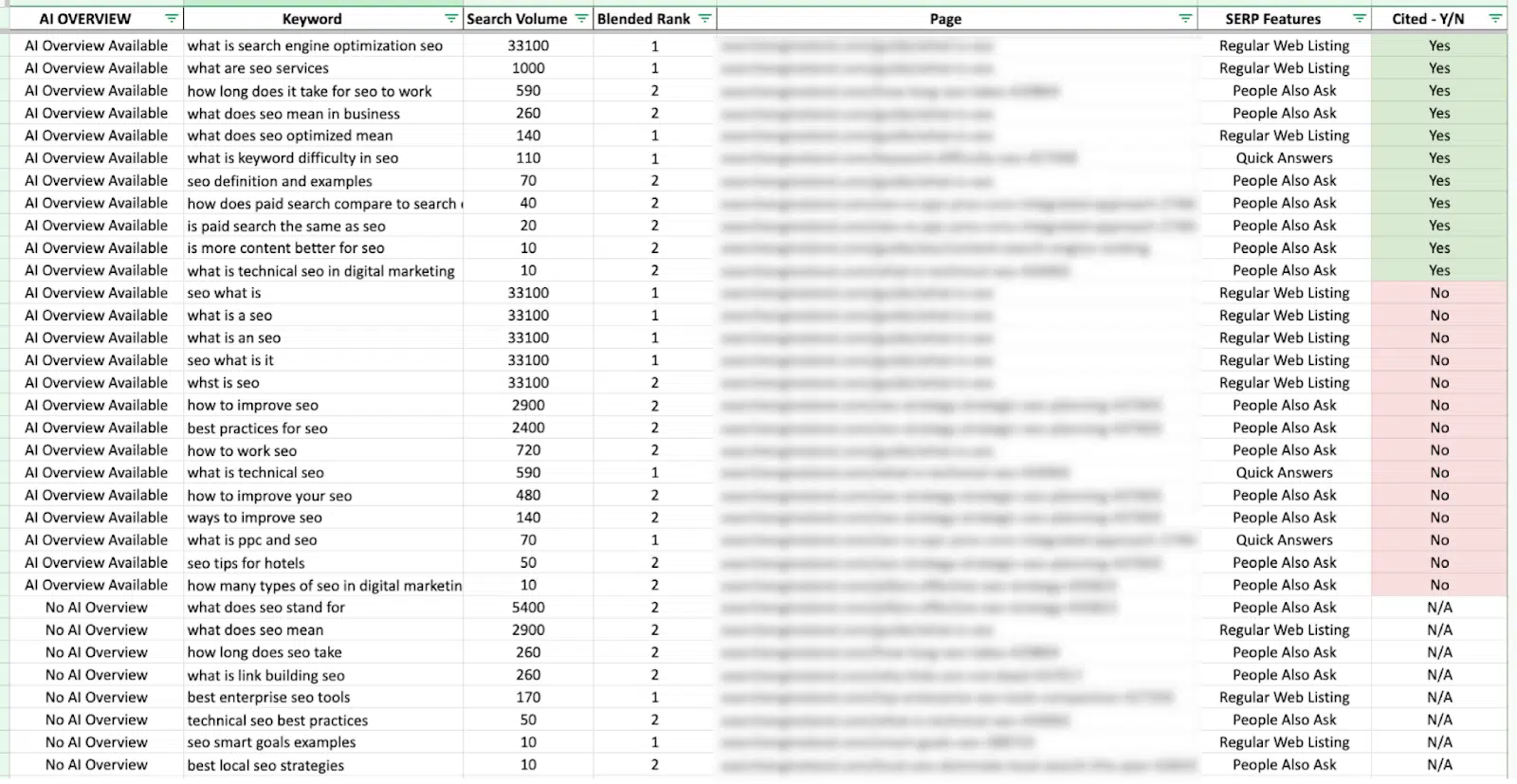Image resolution: width=1517 pixels, height=784 pixels.
Task: Select 'AI Overview Available' in 'whst is seo' row
Action: (x=96, y=383)
